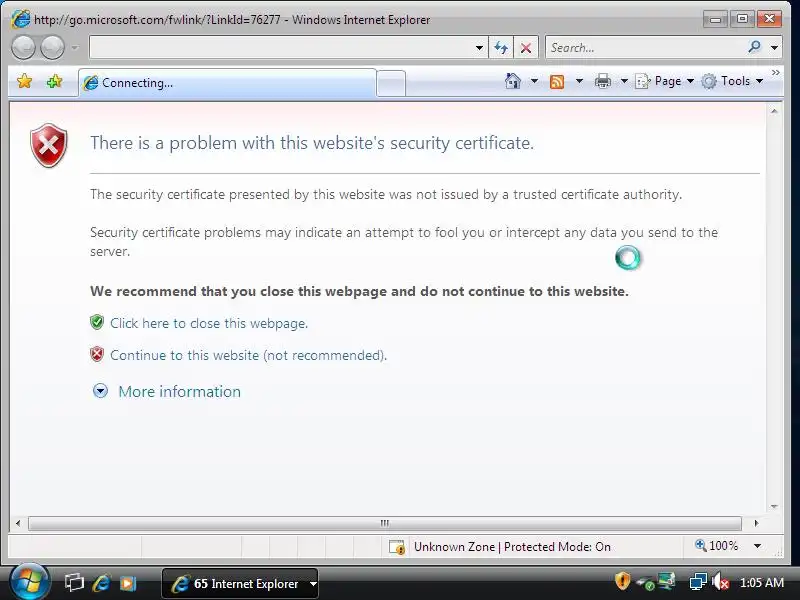Launch Windows Media Player quick launch icon
This screenshot has height=600, width=800.
[x=128, y=583]
